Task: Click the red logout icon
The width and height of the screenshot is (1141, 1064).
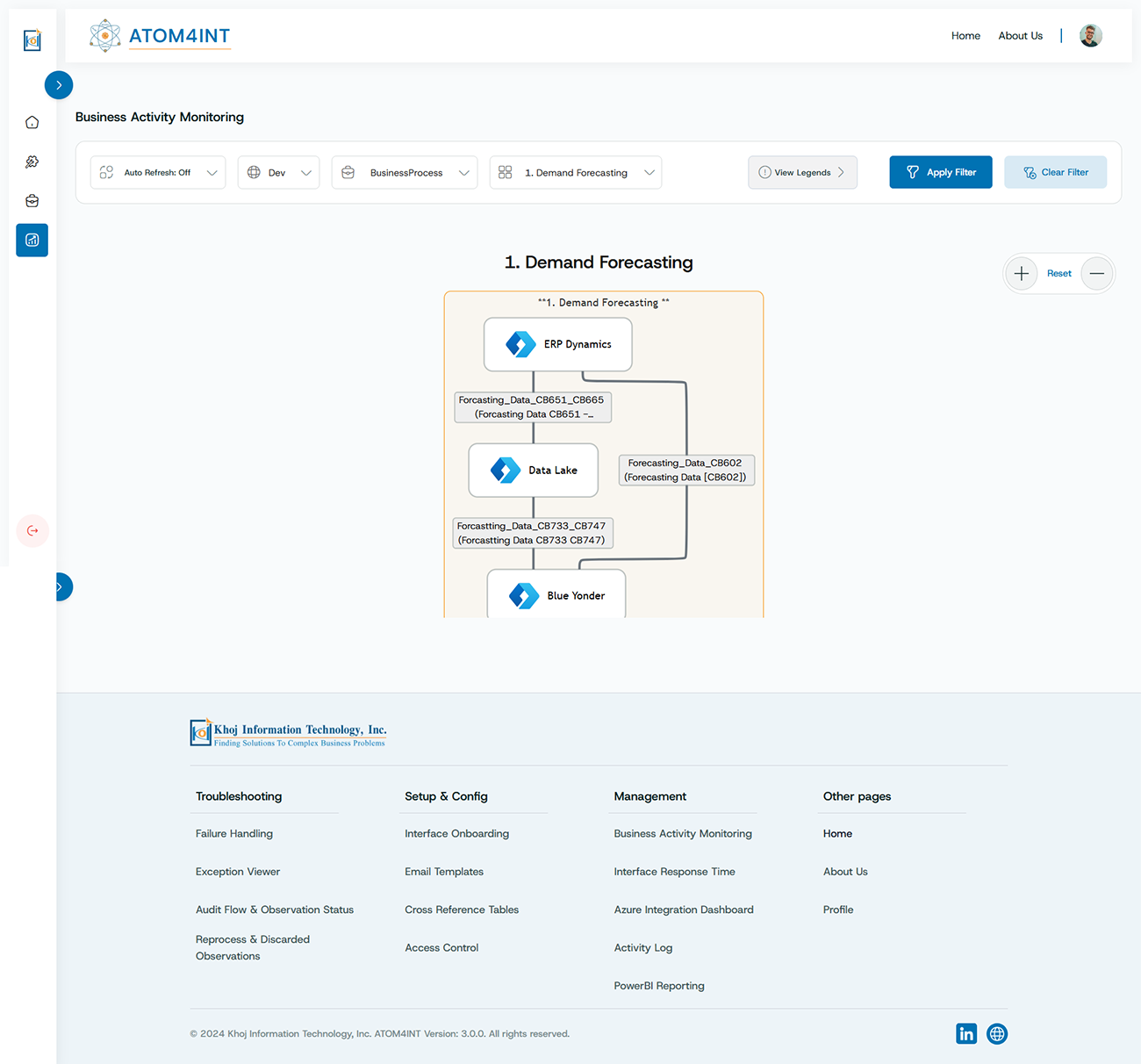Action: coord(32,531)
